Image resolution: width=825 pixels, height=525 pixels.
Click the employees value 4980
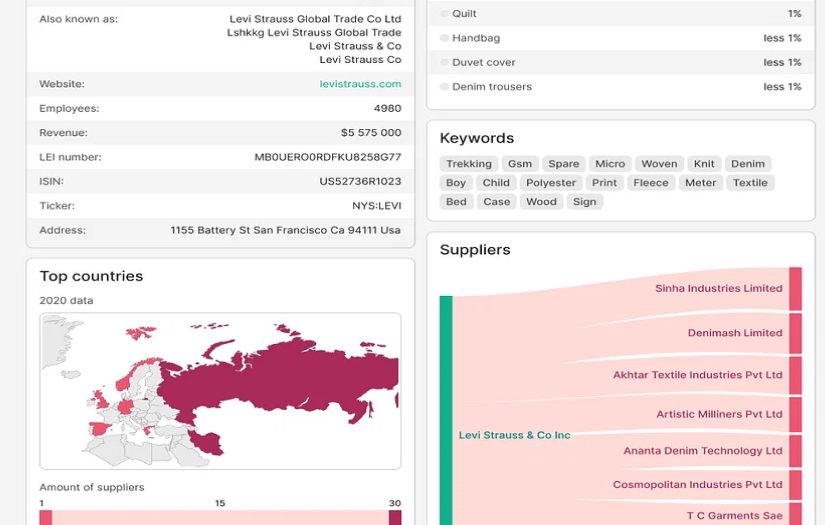pyautogui.click(x=387, y=108)
